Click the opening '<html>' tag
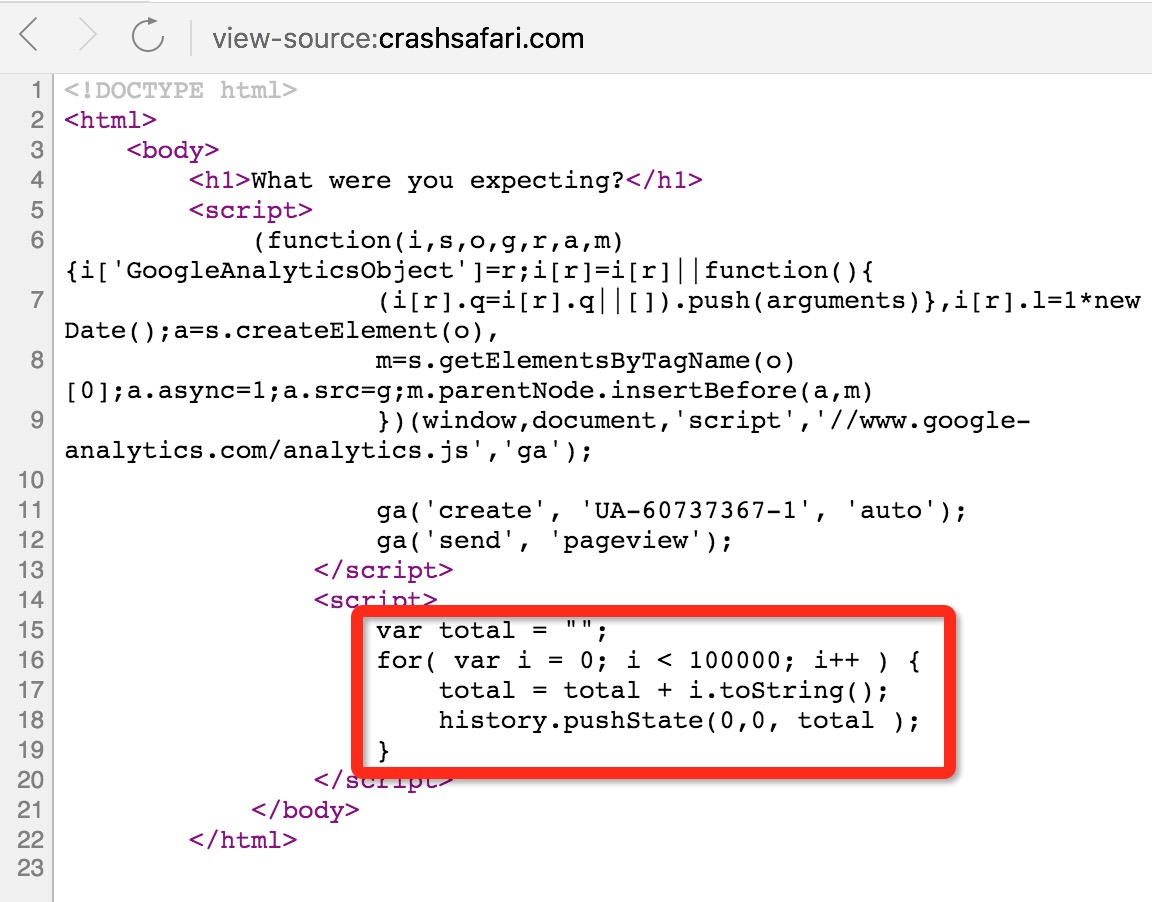This screenshot has height=902, width=1152. point(110,120)
